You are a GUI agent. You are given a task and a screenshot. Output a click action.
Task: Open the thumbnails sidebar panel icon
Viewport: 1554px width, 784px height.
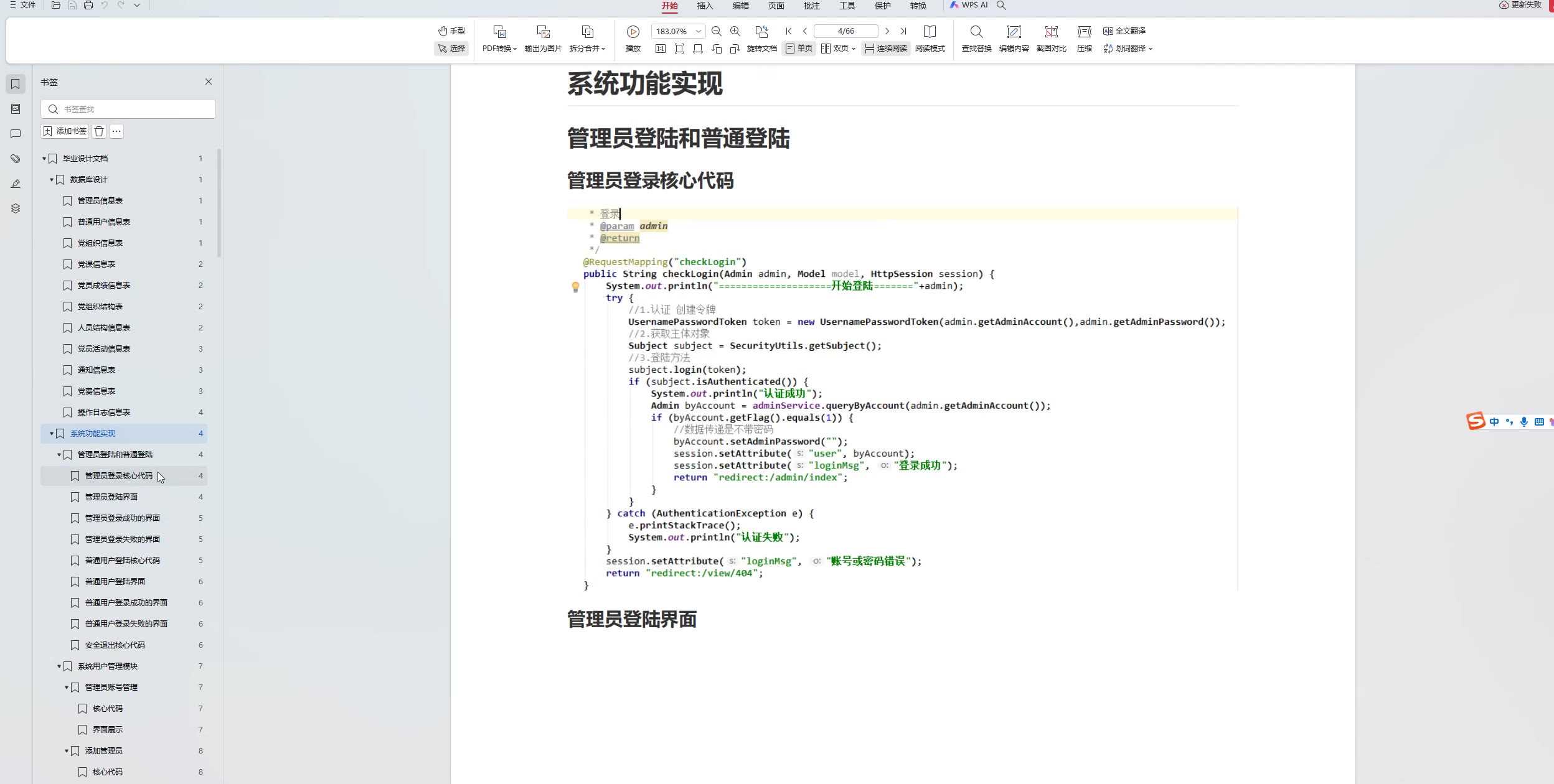point(16,109)
